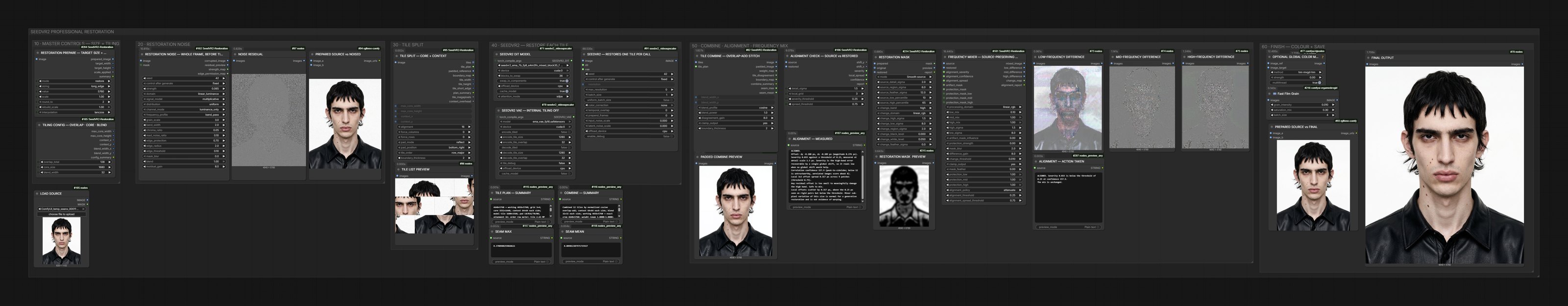Collapse the LOAD SOURCE node via its dot
1568x306 pixels.
coord(38,194)
